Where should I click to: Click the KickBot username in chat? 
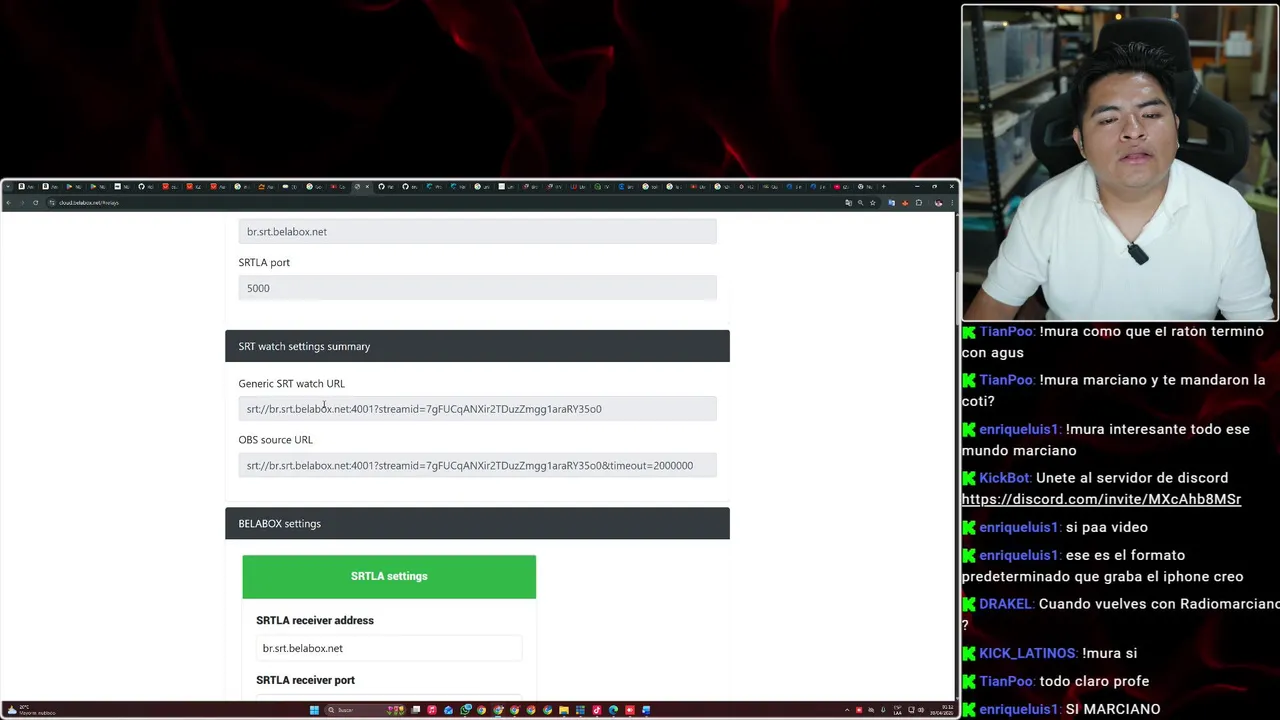click(x=1004, y=478)
